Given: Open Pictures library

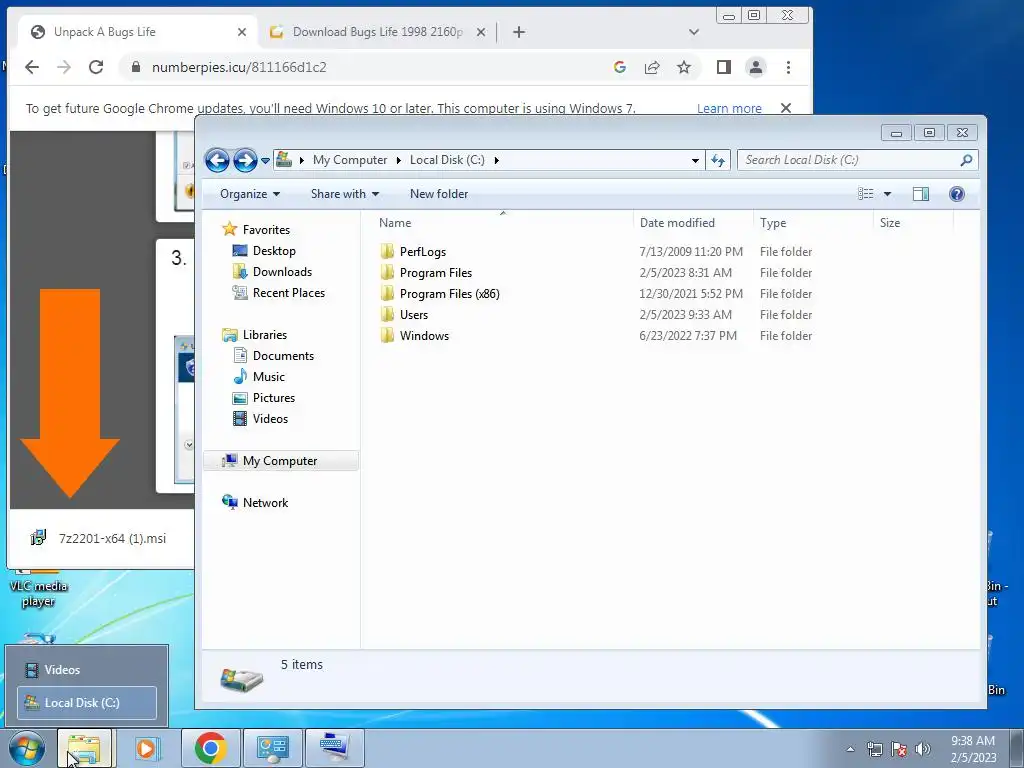Looking at the screenshot, I should click(274, 398).
